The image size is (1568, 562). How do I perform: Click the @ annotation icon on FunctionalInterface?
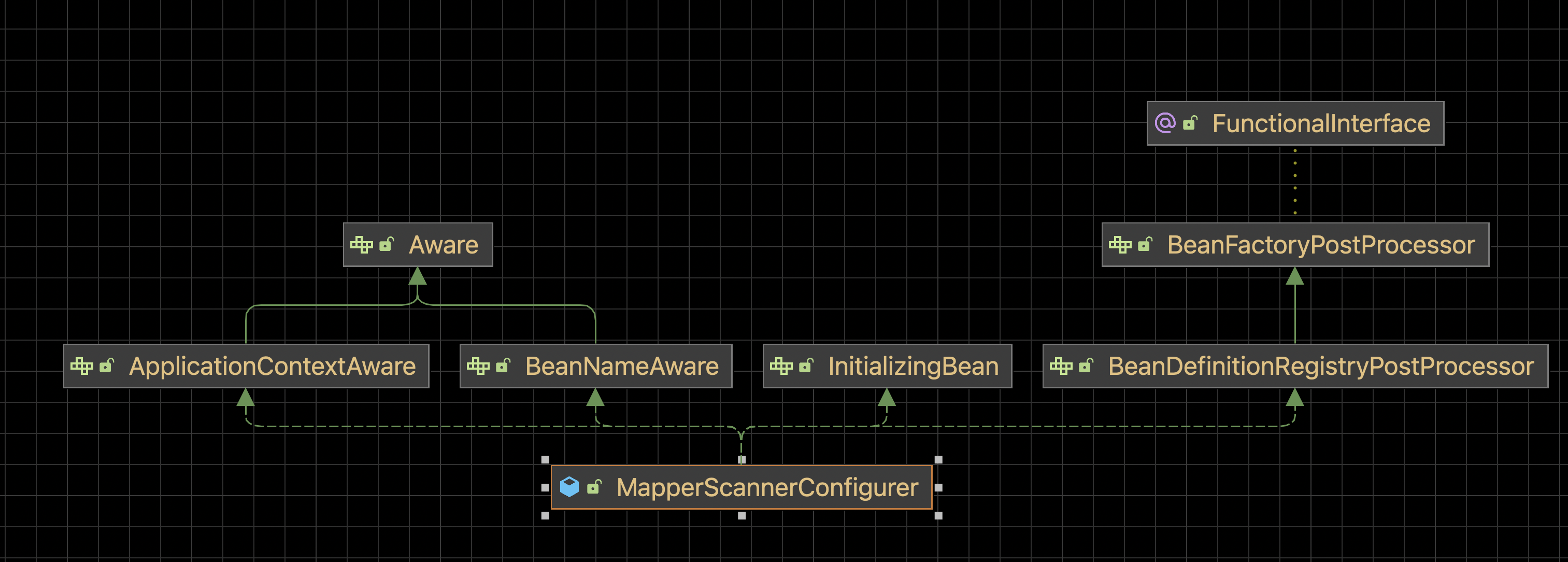[x=1165, y=123]
